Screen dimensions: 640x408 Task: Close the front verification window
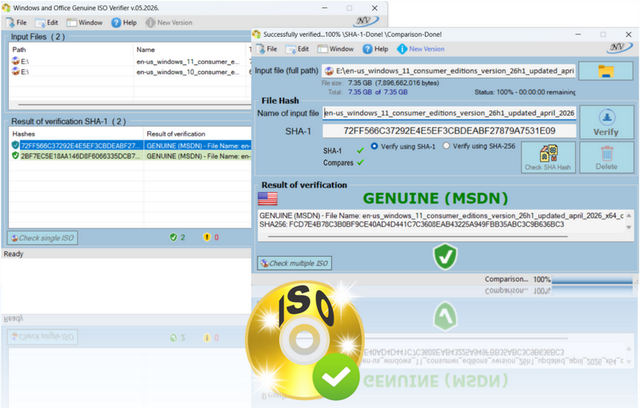tap(629, 34)
